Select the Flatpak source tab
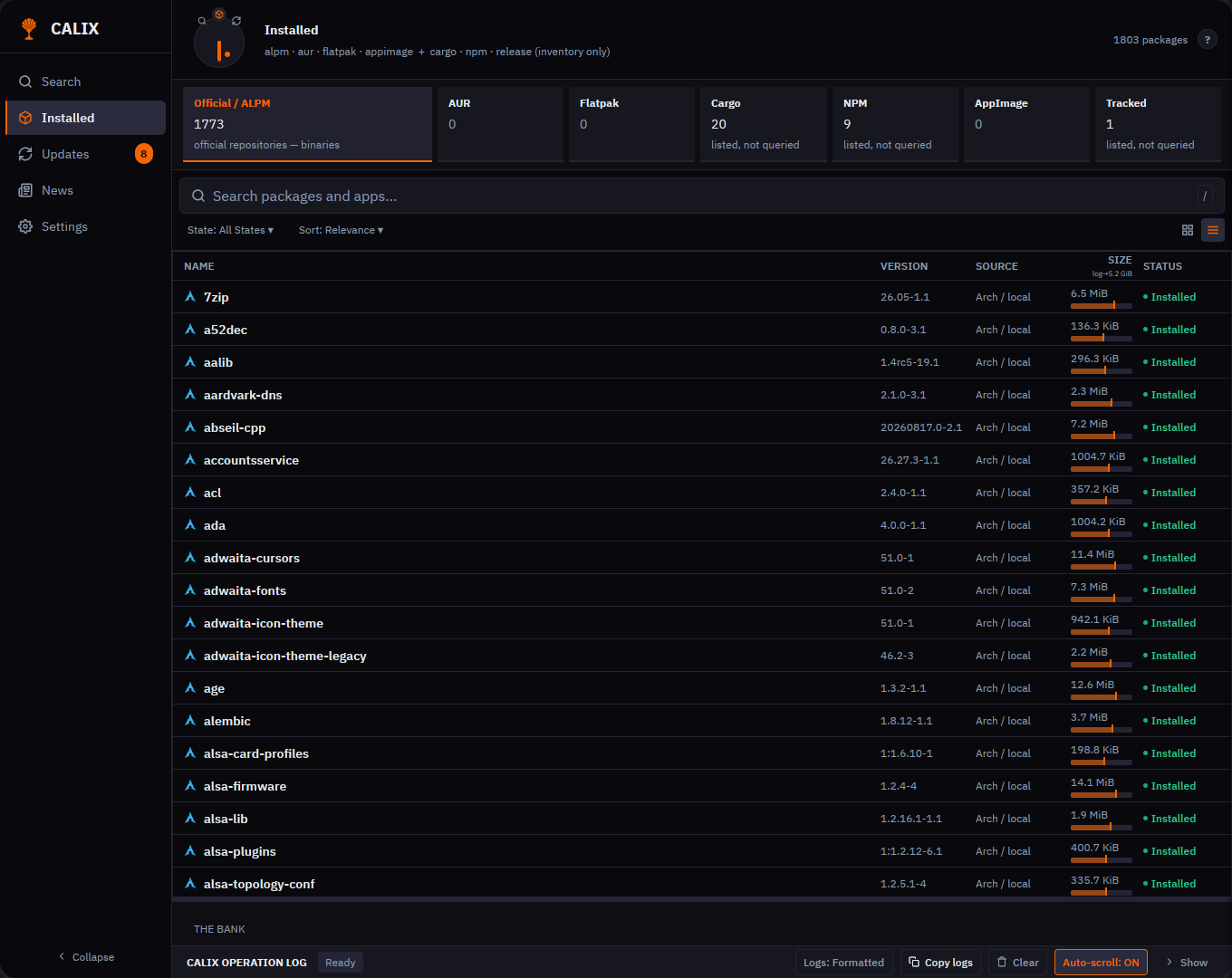 [631, 124]
